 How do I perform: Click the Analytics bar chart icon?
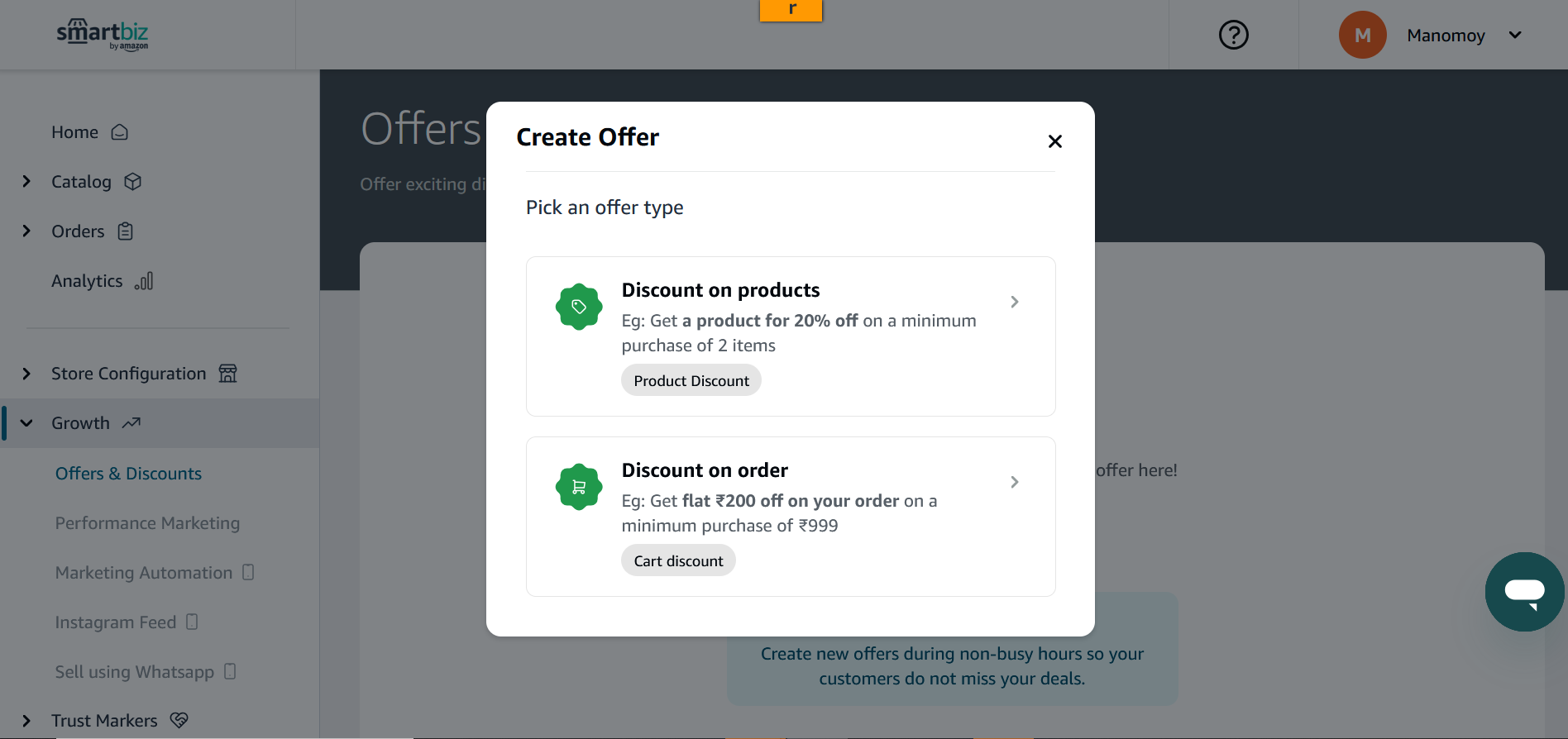click(144, 281)
